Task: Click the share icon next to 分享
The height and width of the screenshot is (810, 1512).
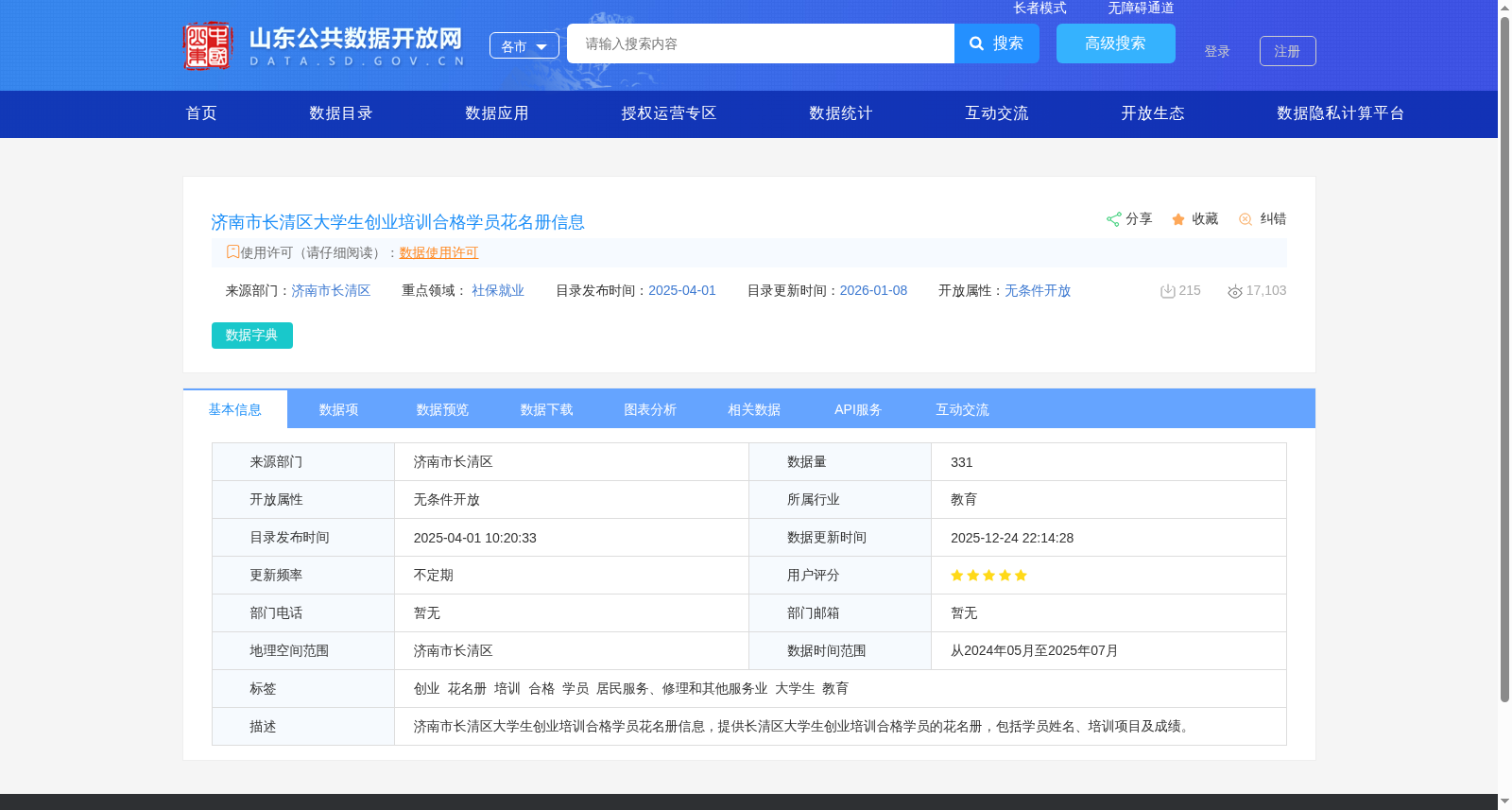Action: coord(1114,219)
